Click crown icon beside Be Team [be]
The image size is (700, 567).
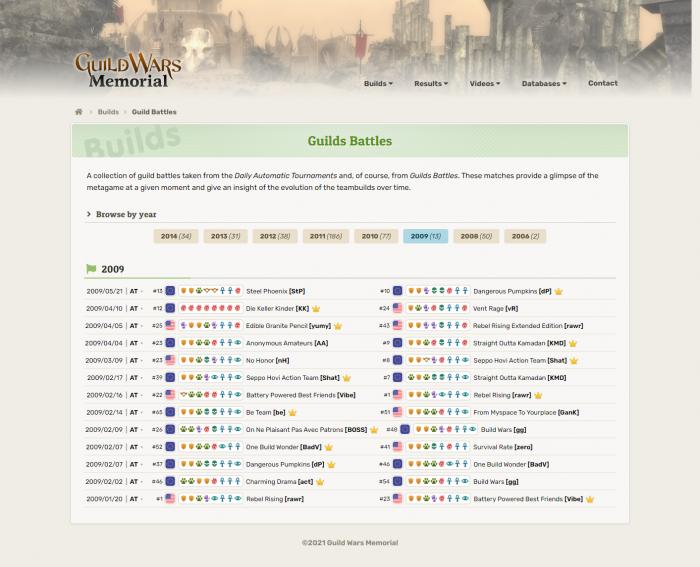(x=292, y=413)
